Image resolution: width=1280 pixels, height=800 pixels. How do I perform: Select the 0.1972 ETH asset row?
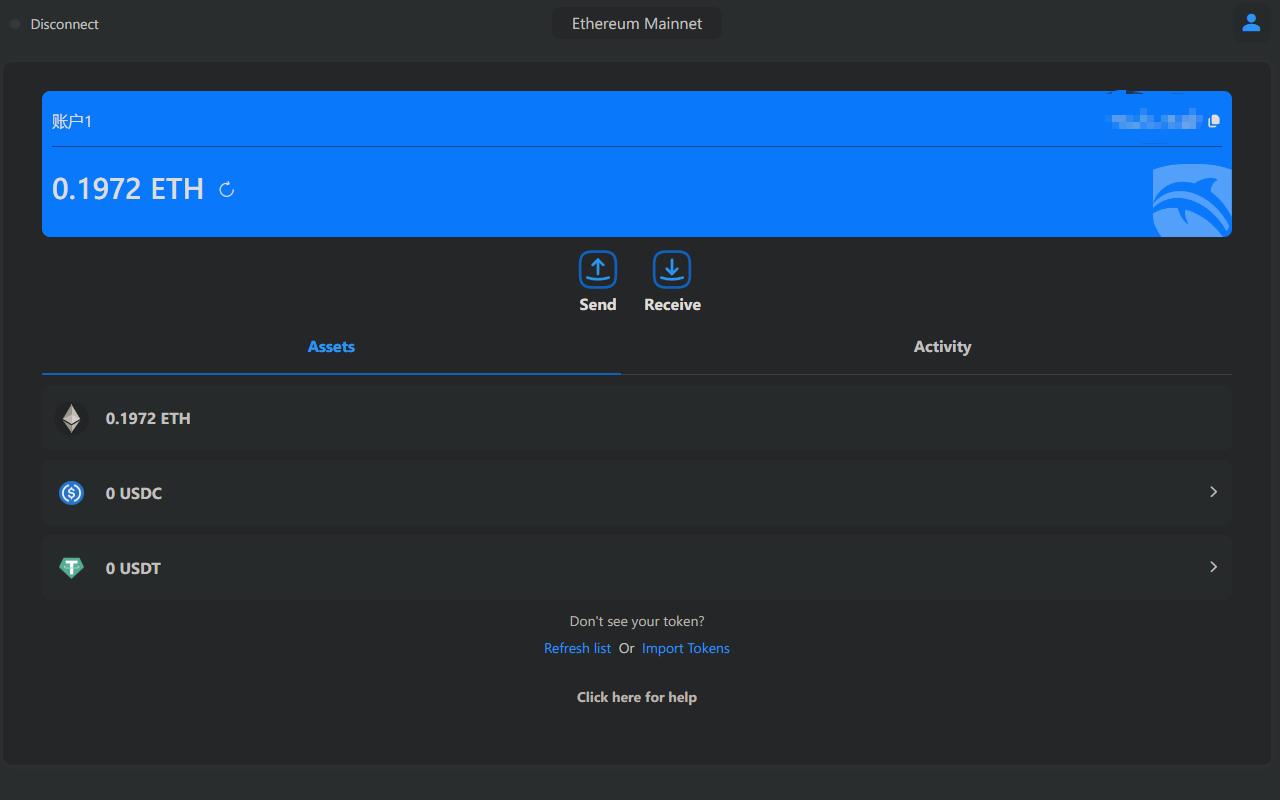click(x=637, y=418)
